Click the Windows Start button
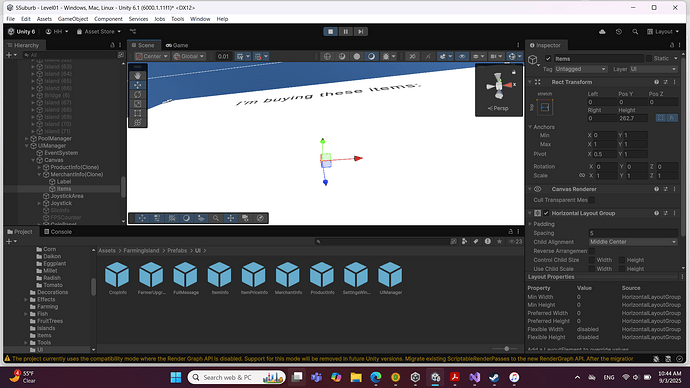This screenshot has height=388, width=690. [176, 377]
